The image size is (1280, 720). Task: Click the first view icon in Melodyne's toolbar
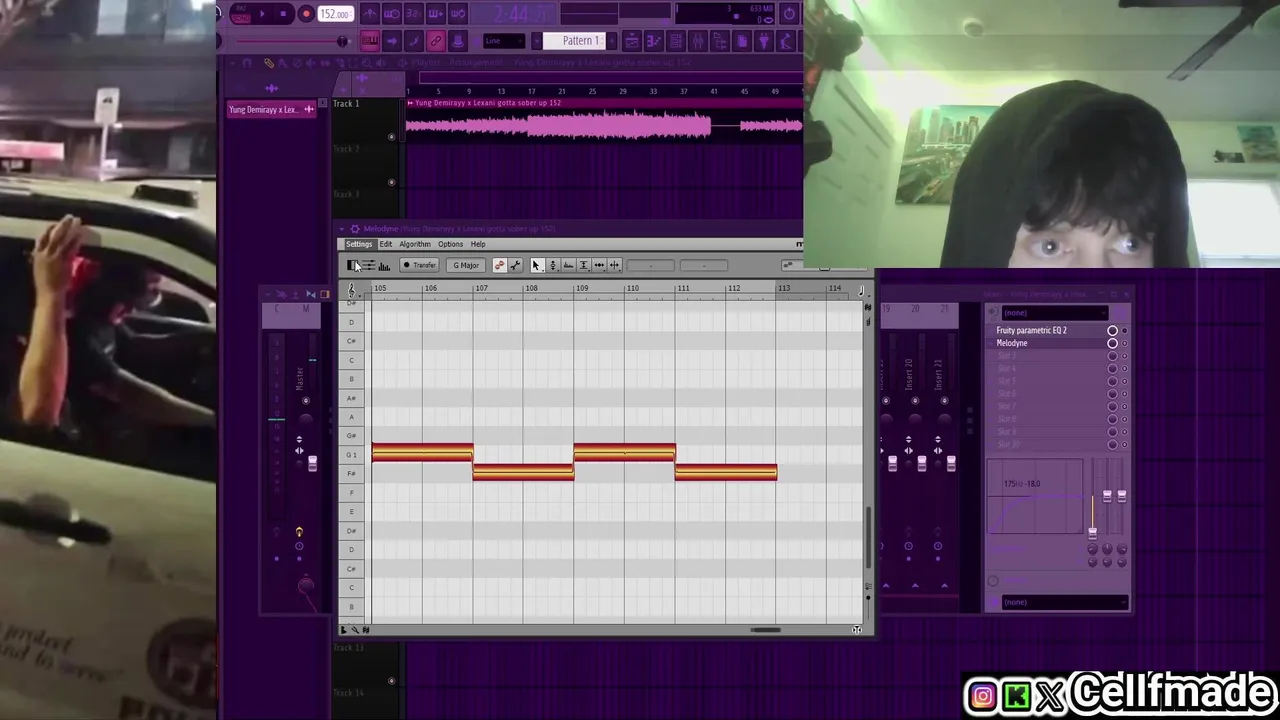point(351,265)
